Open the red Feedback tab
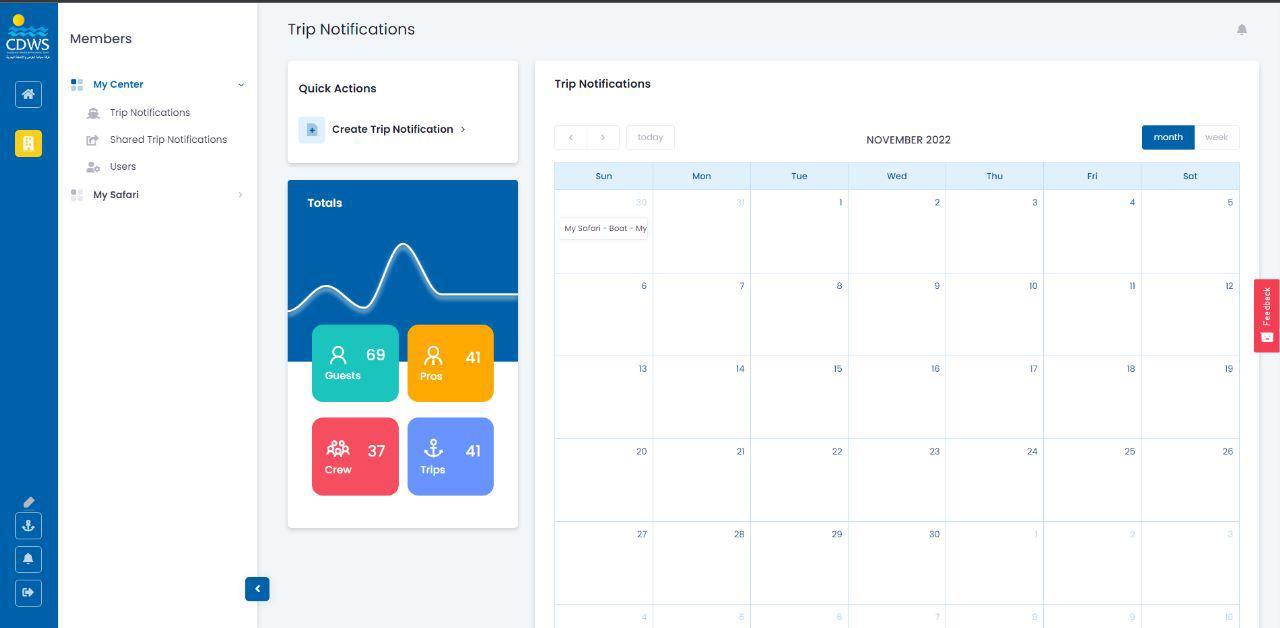1280x628 pixels. (x=1266, y=315)
